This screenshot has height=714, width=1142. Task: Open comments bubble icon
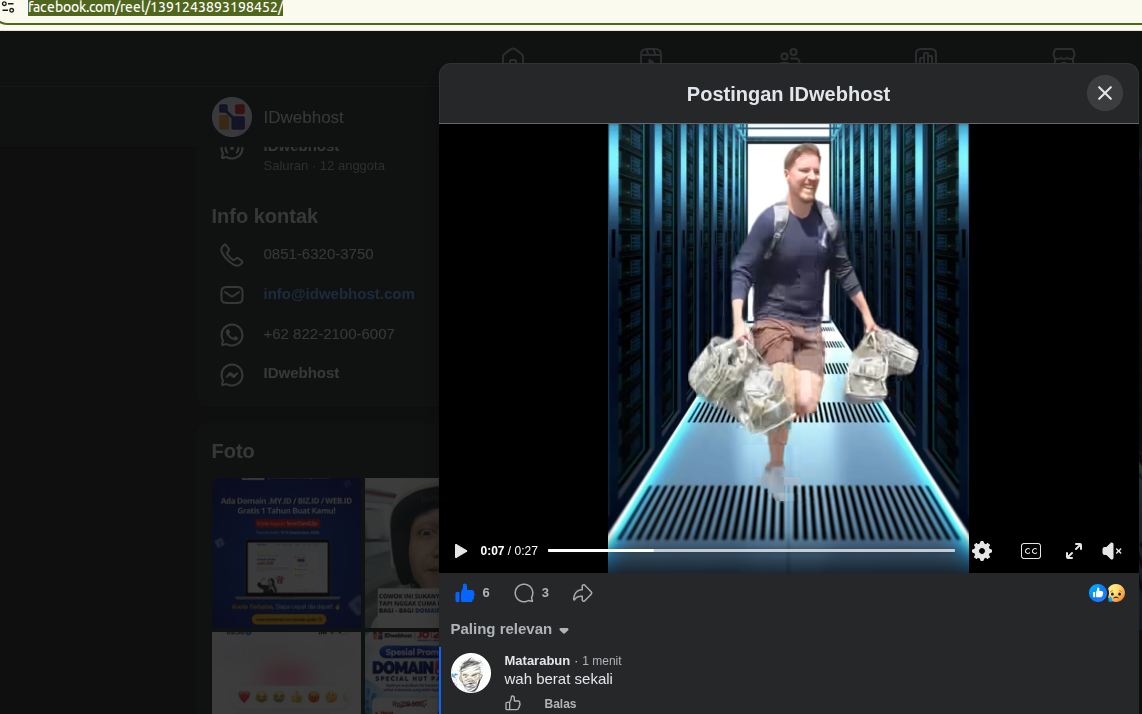tap(524, 593)
